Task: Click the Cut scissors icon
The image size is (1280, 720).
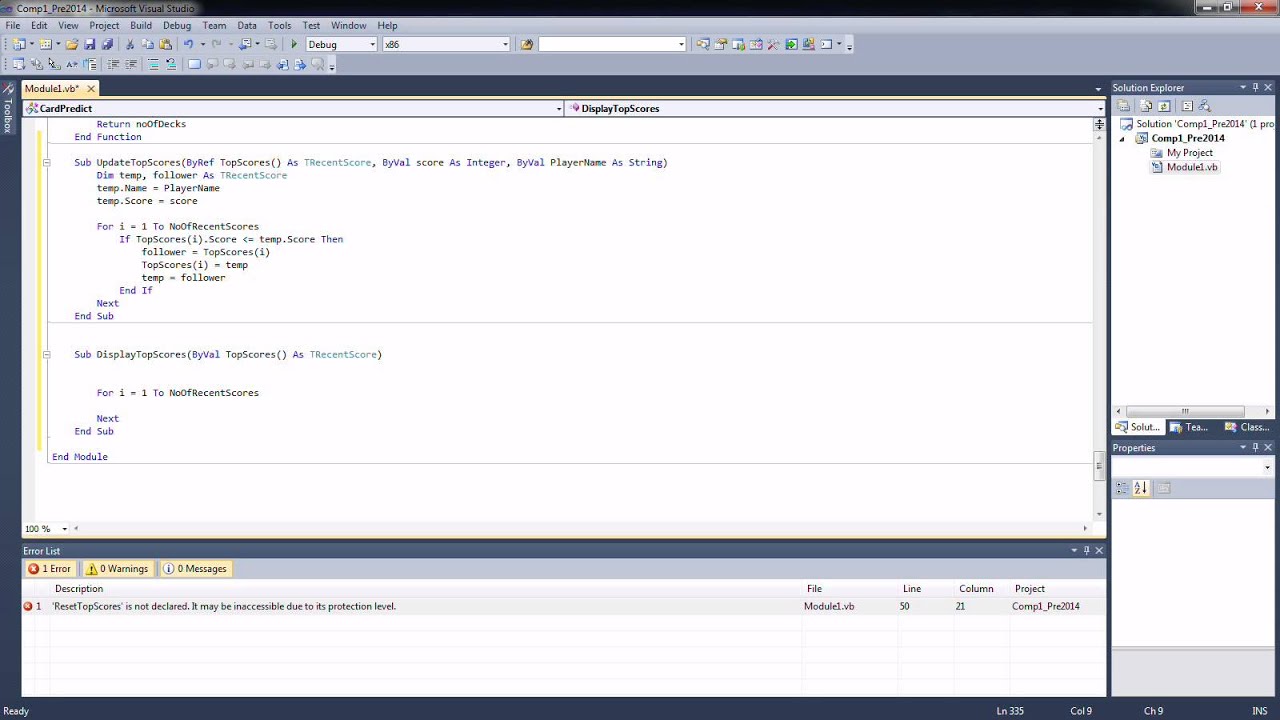Action: [x=130, y=44]
